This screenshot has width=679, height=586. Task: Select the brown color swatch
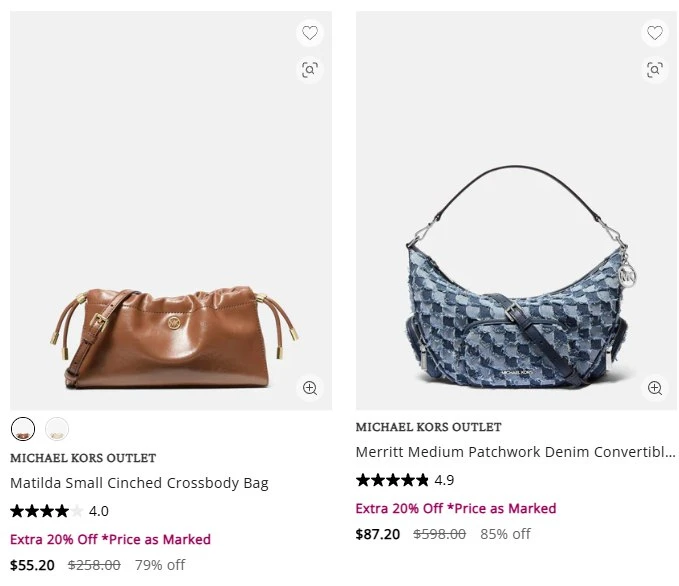click(x=23, y=429)
